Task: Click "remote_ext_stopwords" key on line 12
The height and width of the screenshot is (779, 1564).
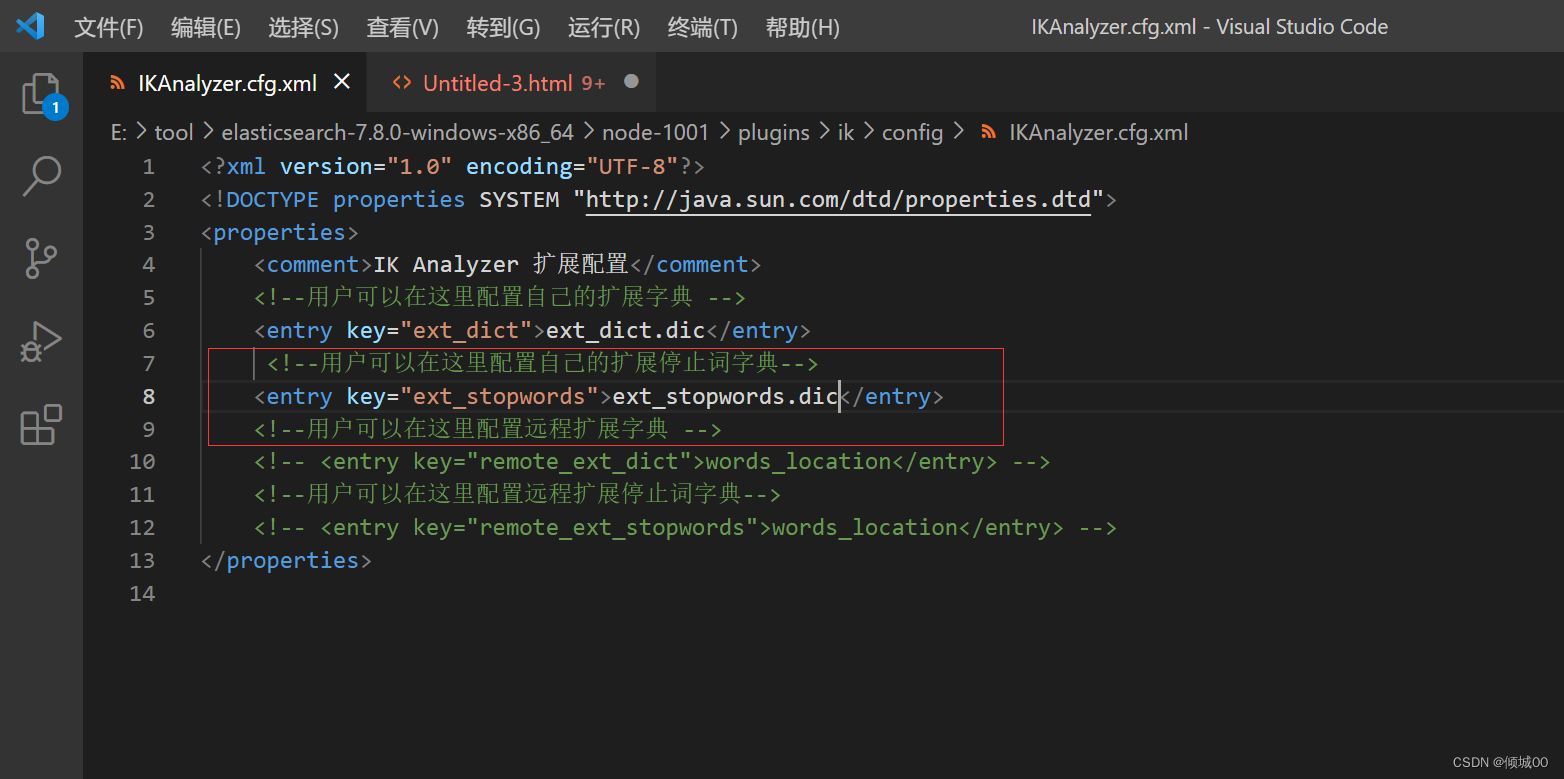Action: pos(612,528)
